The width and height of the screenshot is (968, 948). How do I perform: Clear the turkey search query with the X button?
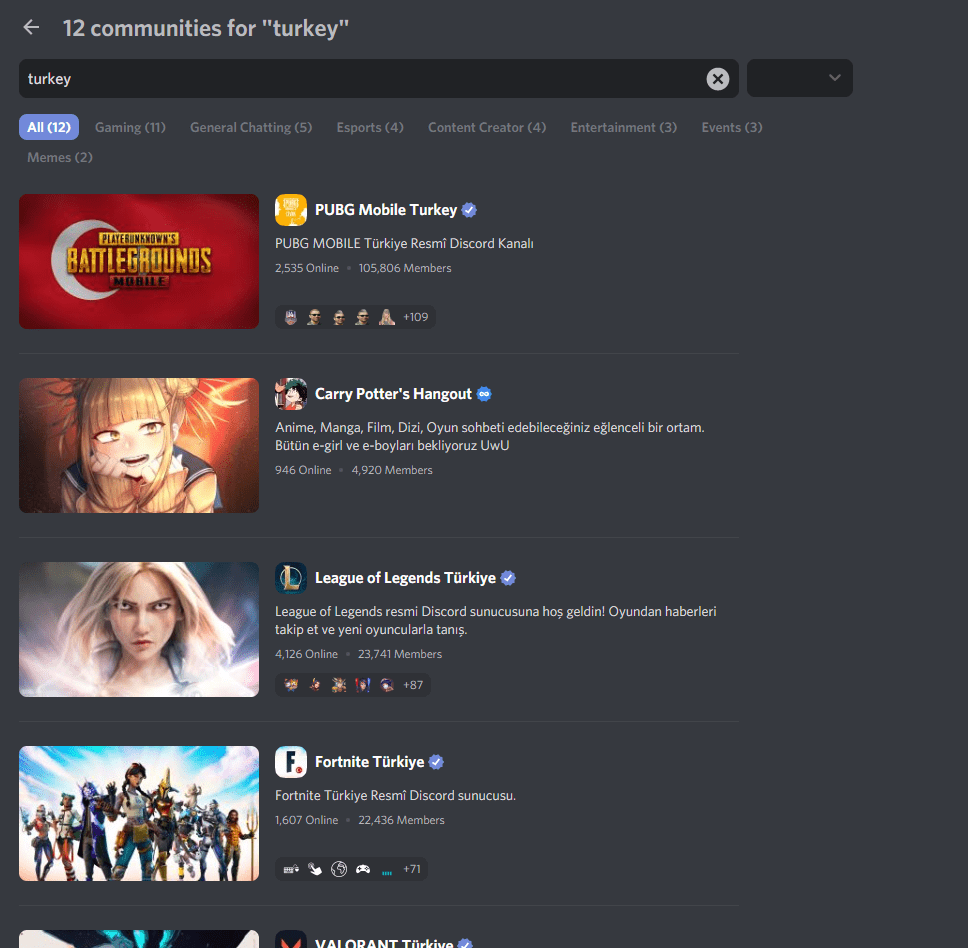(718, 79)
